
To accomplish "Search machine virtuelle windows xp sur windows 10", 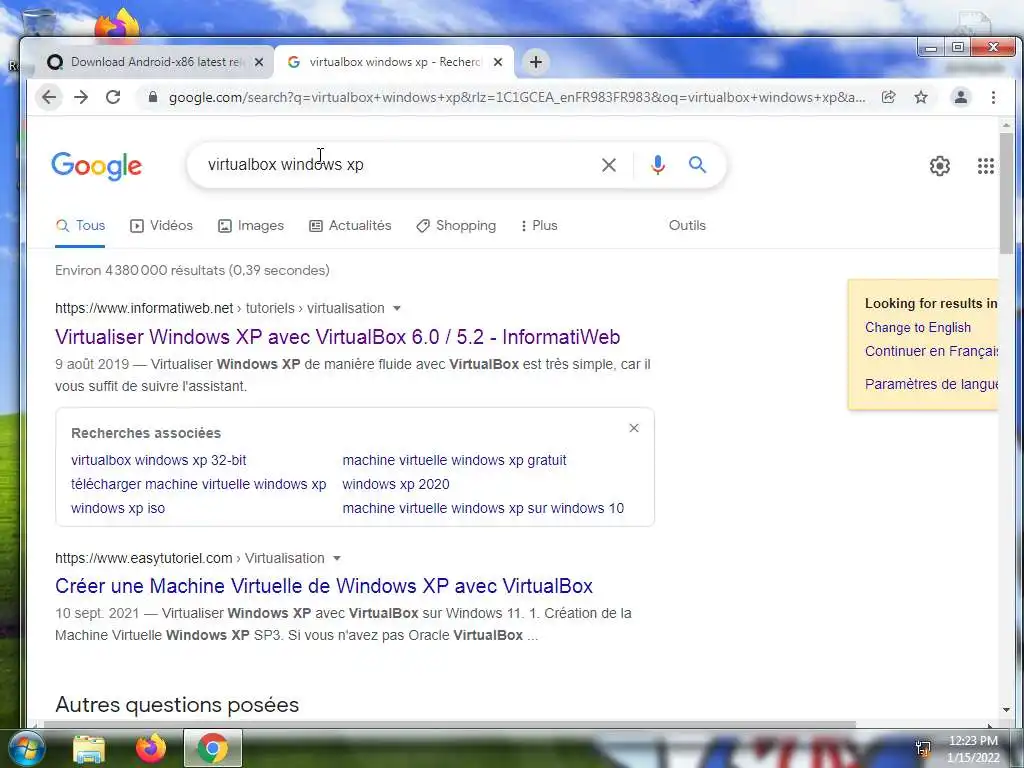I will click(x=483, y=509).
